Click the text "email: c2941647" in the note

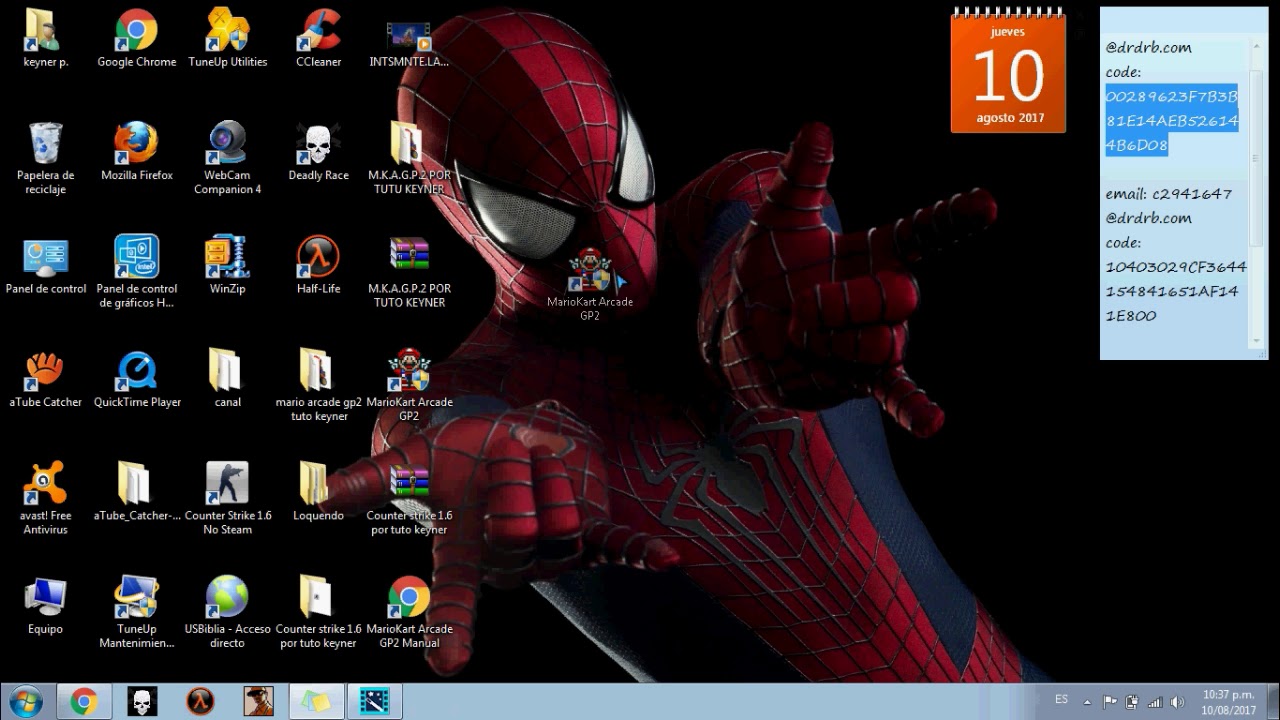1168,194
